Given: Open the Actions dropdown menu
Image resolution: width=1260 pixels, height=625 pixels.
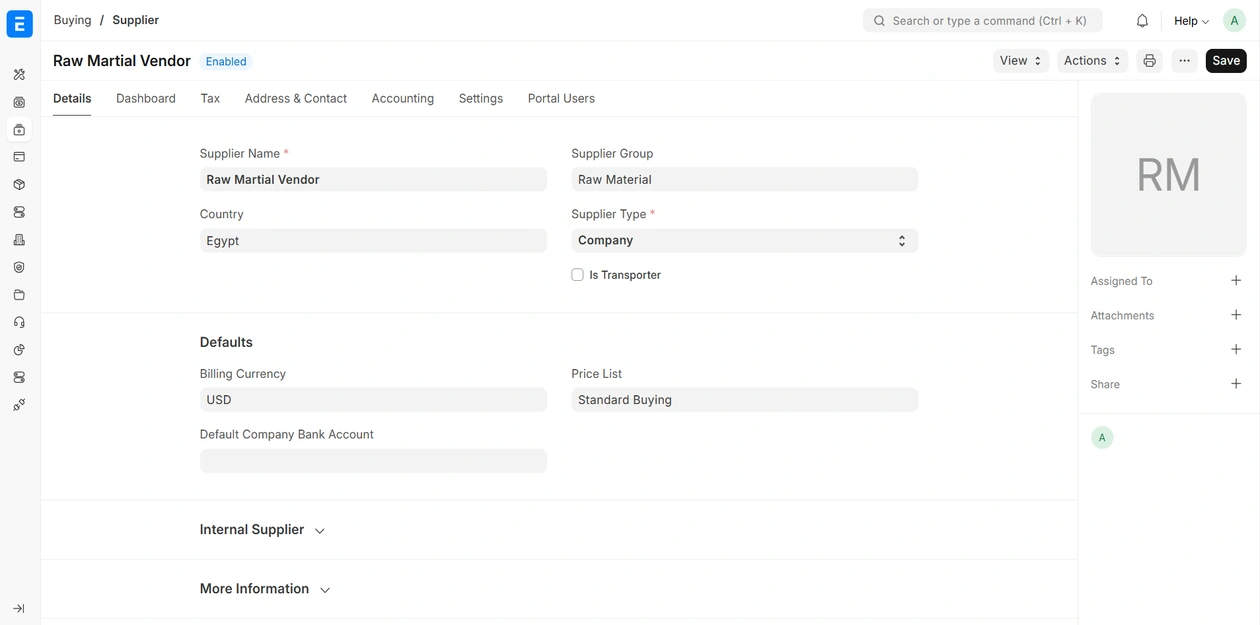Looking at the screenshot, I should pyautogui.click(x=1092, y=61).
